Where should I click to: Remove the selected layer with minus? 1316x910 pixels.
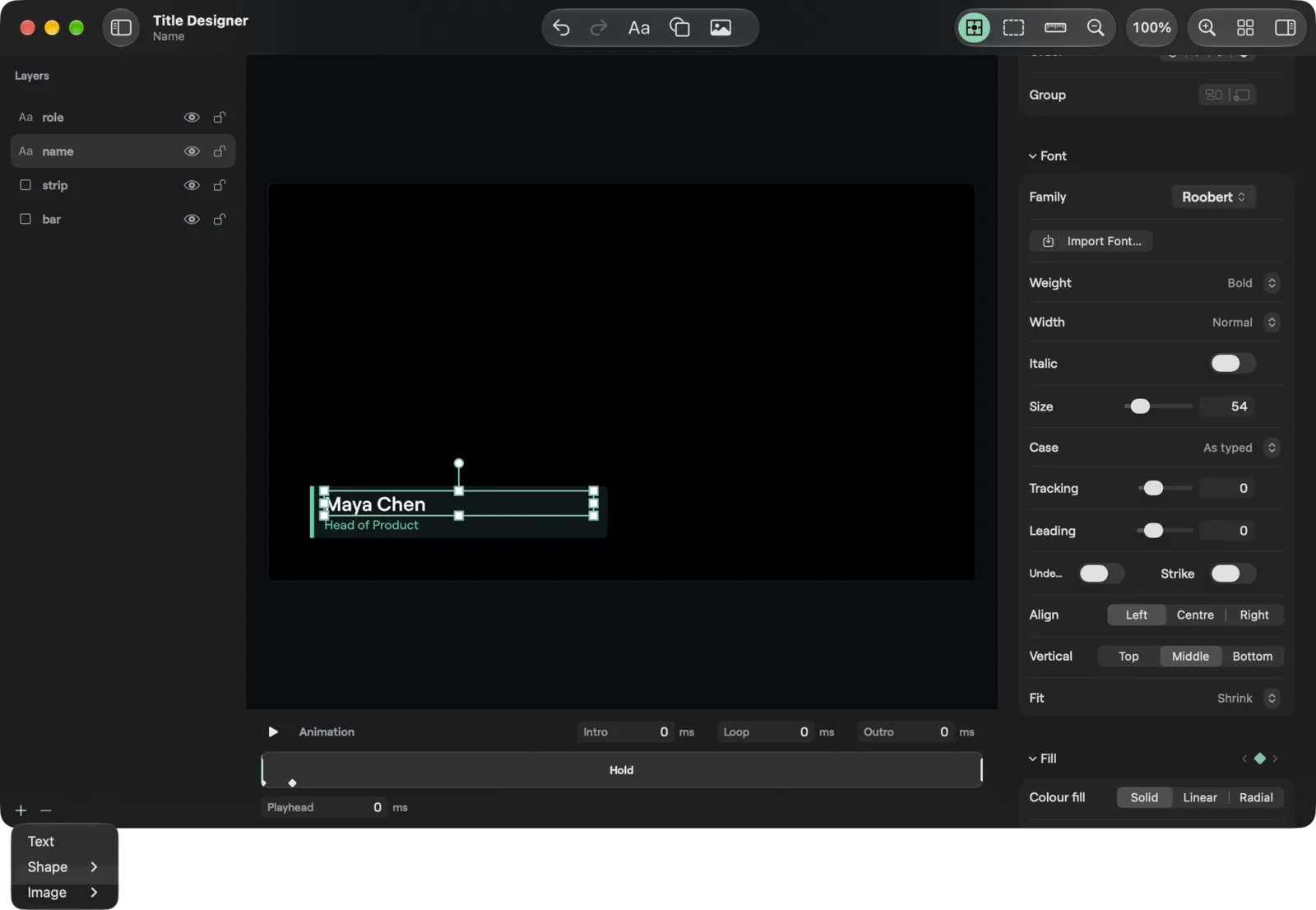pyautogui.click(x=46, y=810)
